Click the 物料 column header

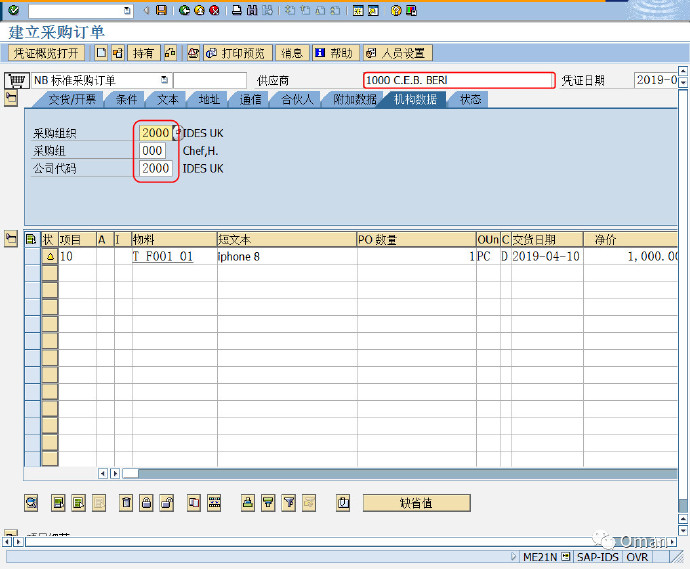(174, 239)
